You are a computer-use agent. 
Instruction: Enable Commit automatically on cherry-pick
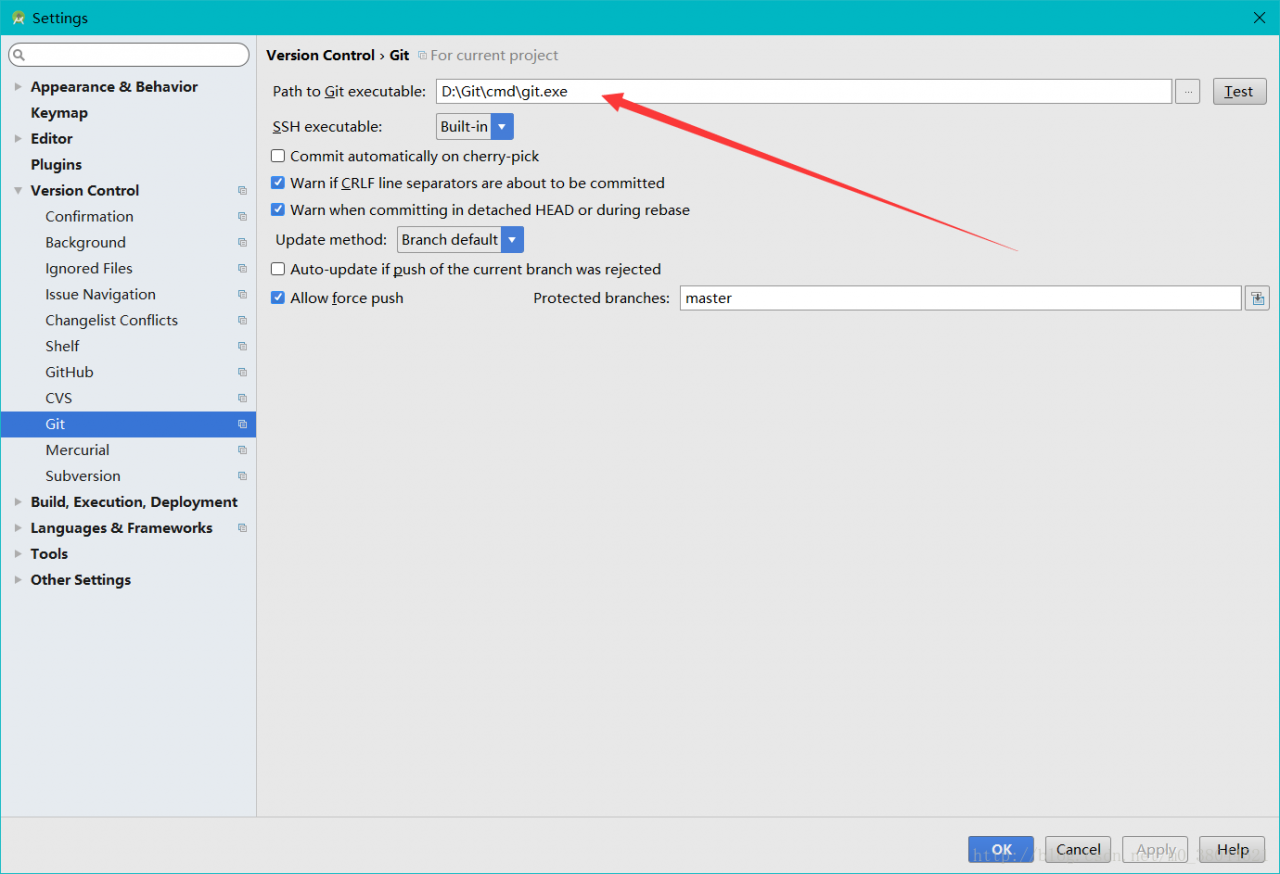278,156
